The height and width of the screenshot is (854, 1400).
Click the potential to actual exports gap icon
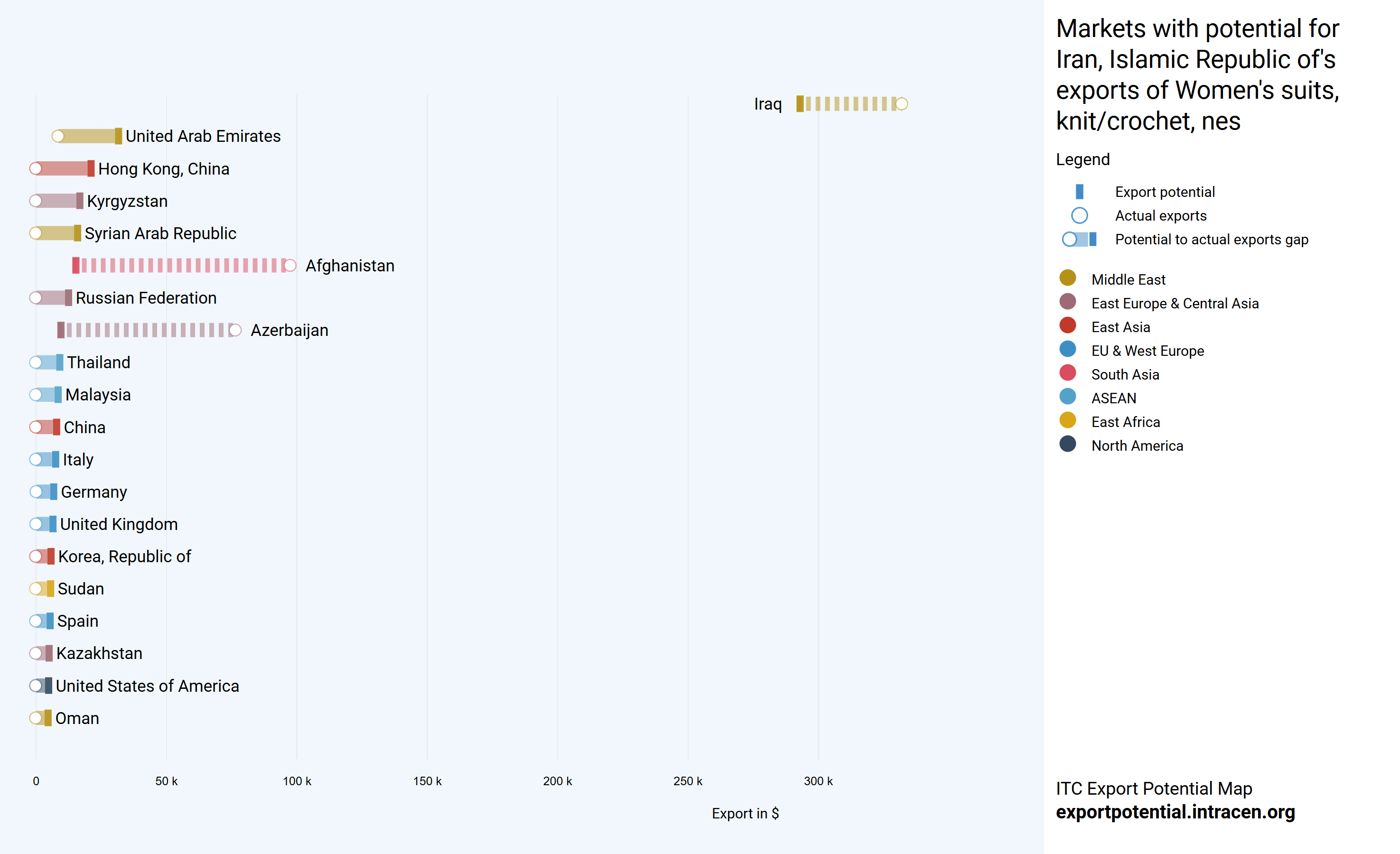(1079, 240)
